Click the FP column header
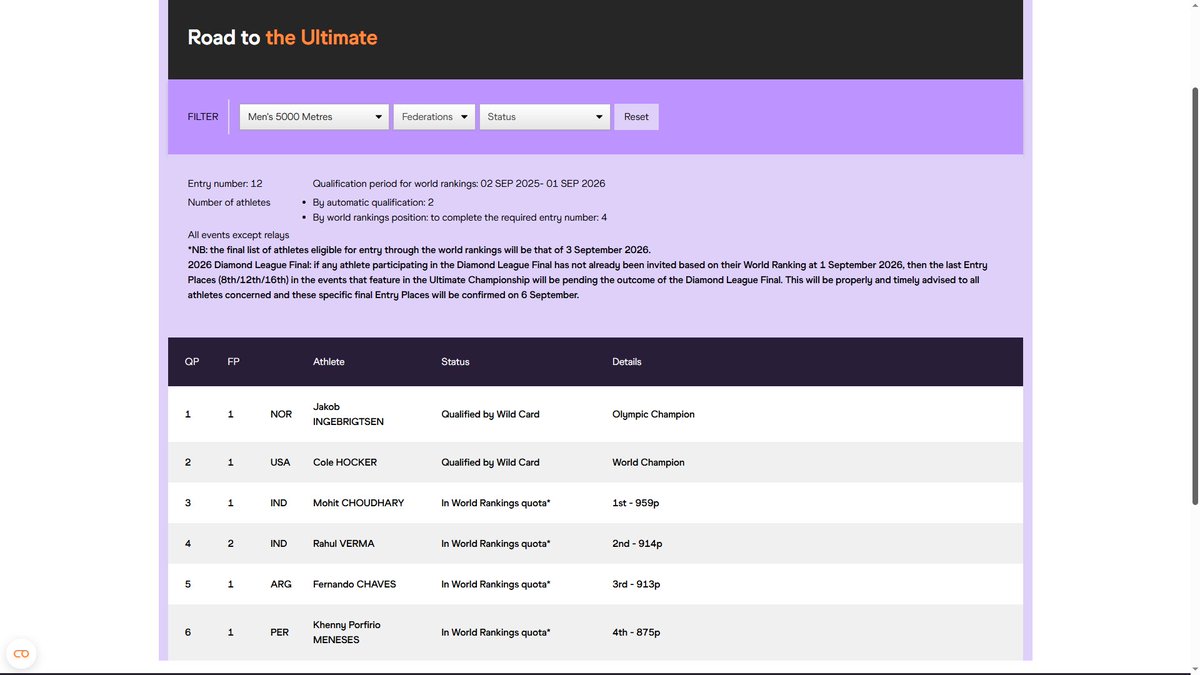This screenshot has width=1200, height=675. pos(233,362)
